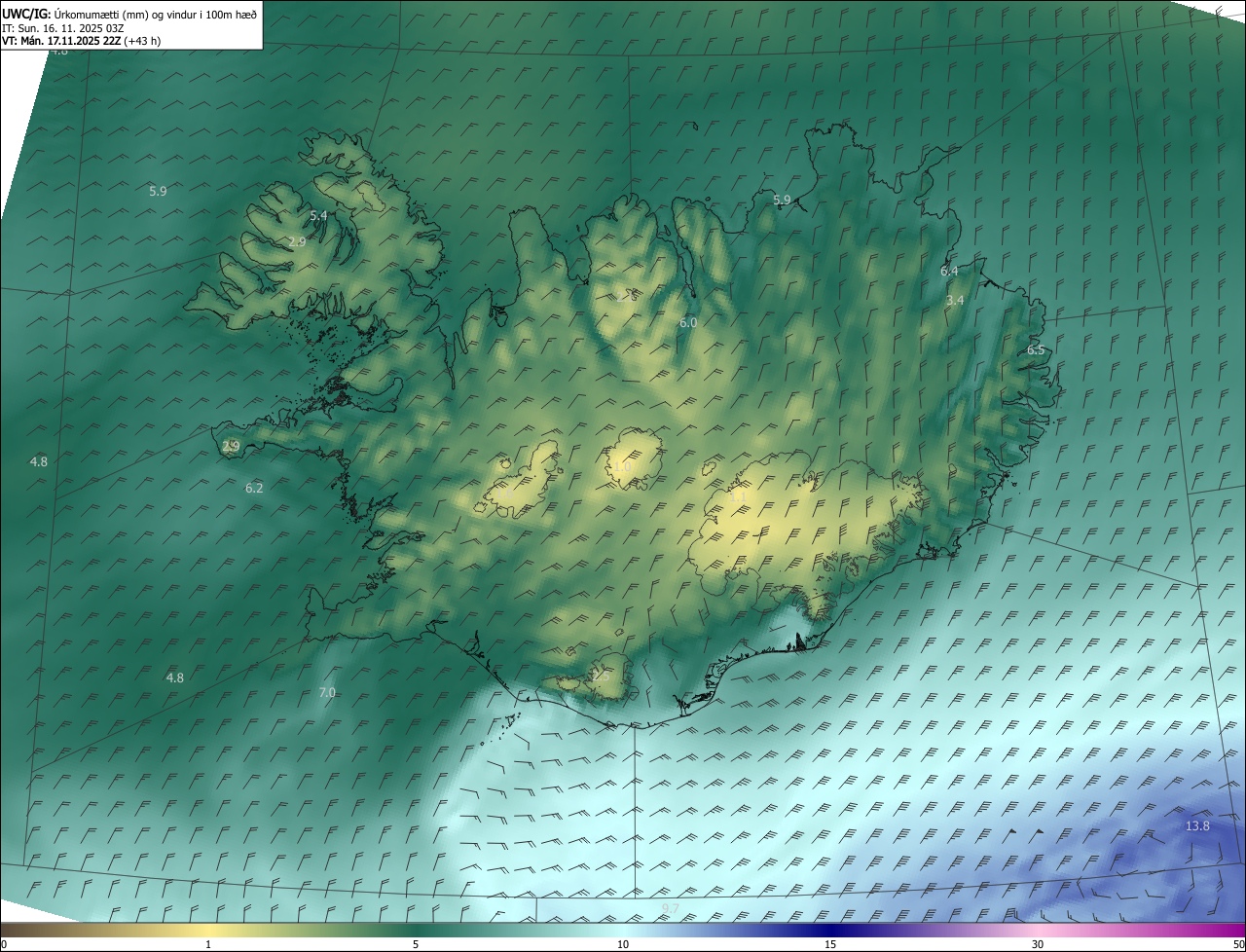The width and height of the screenshot is (1246, 952).
Task: Click the 6.5 value label
Action: (1036, 349)
